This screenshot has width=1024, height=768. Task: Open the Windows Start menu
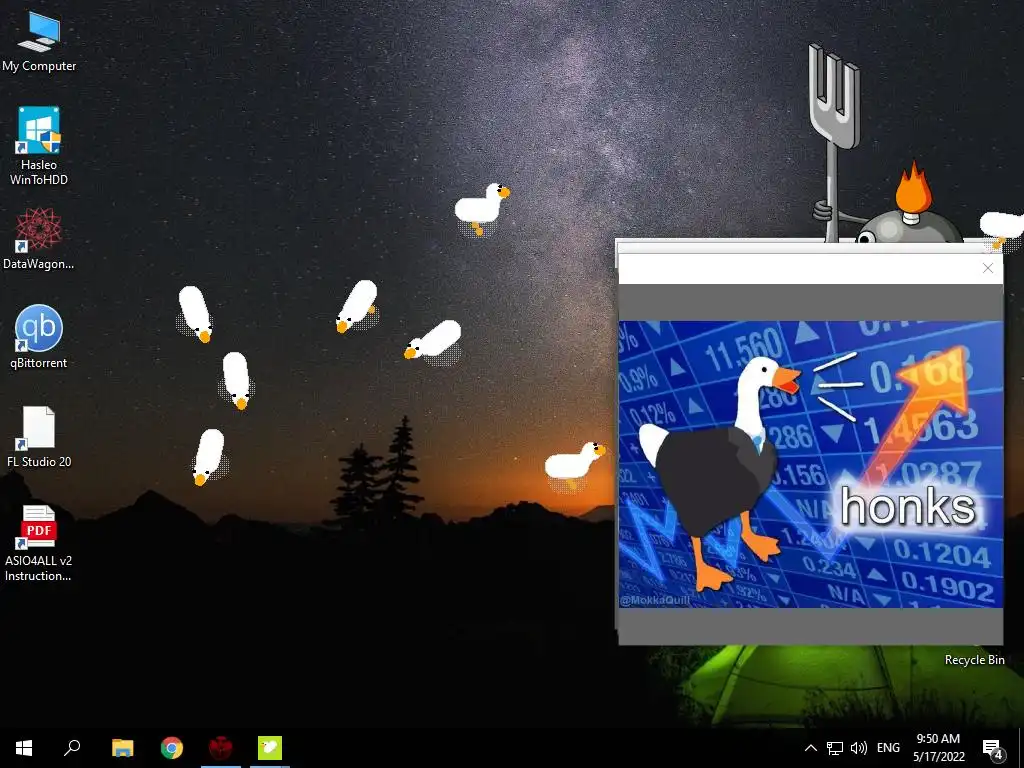tap(24, 748)
